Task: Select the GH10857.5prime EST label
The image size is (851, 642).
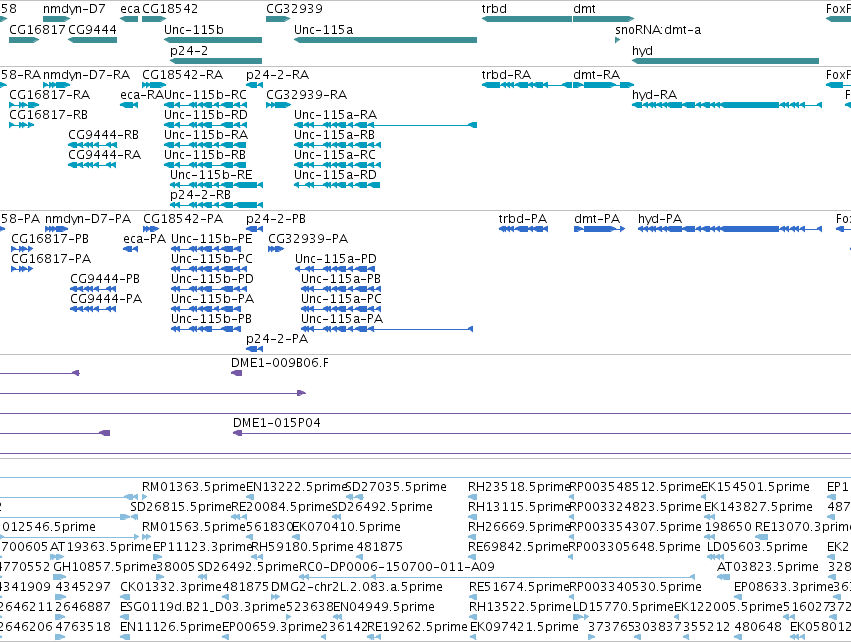Action: [105, 567]
